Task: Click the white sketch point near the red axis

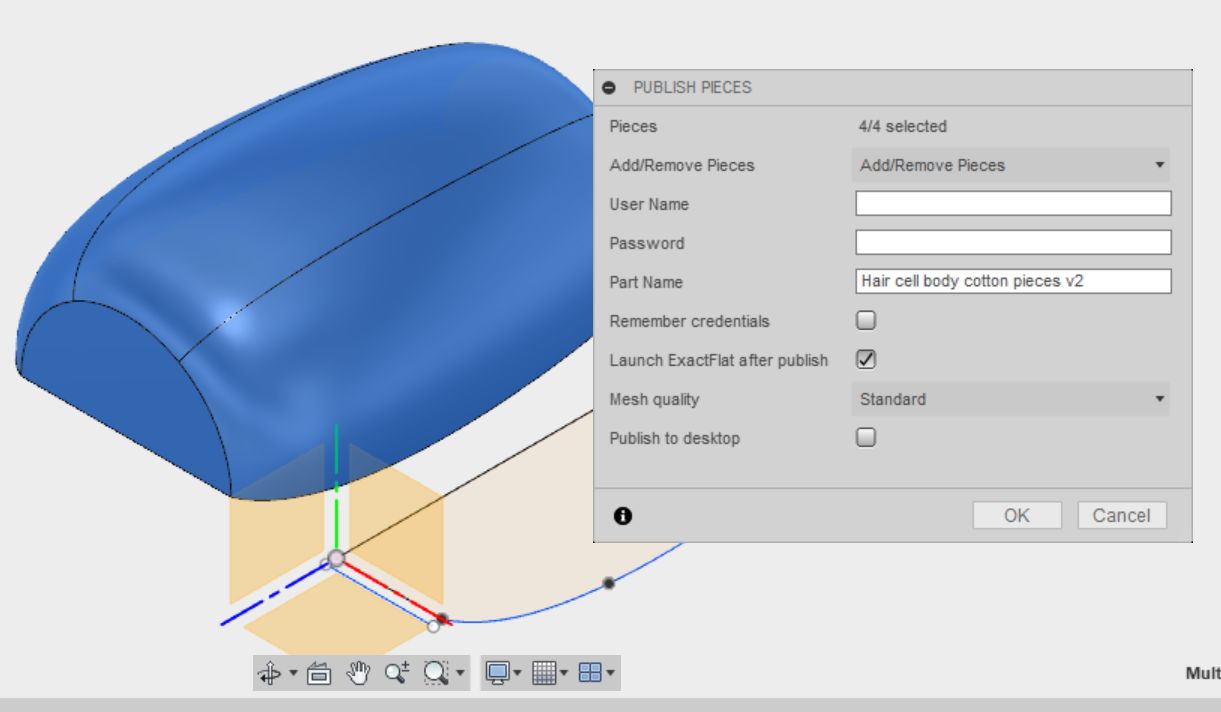Action: tap(433, 627)
